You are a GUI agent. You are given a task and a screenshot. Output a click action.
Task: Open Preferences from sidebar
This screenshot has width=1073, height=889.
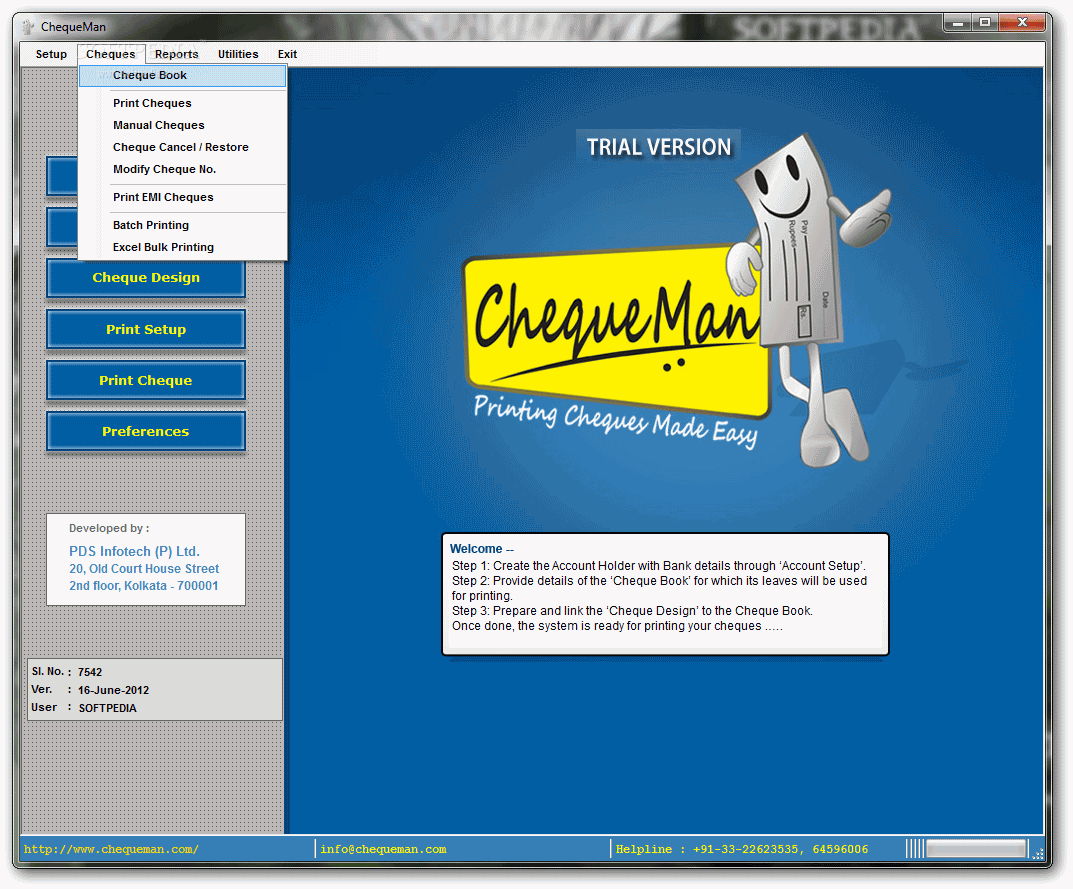[x=146, y=432]
